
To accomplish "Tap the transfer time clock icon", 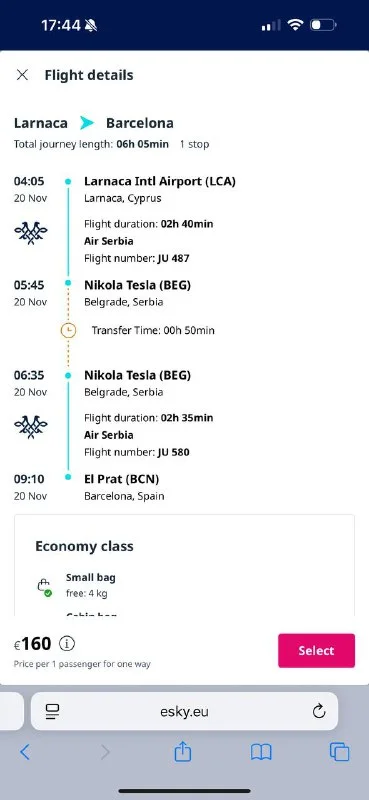I will (x=68, y=331).
